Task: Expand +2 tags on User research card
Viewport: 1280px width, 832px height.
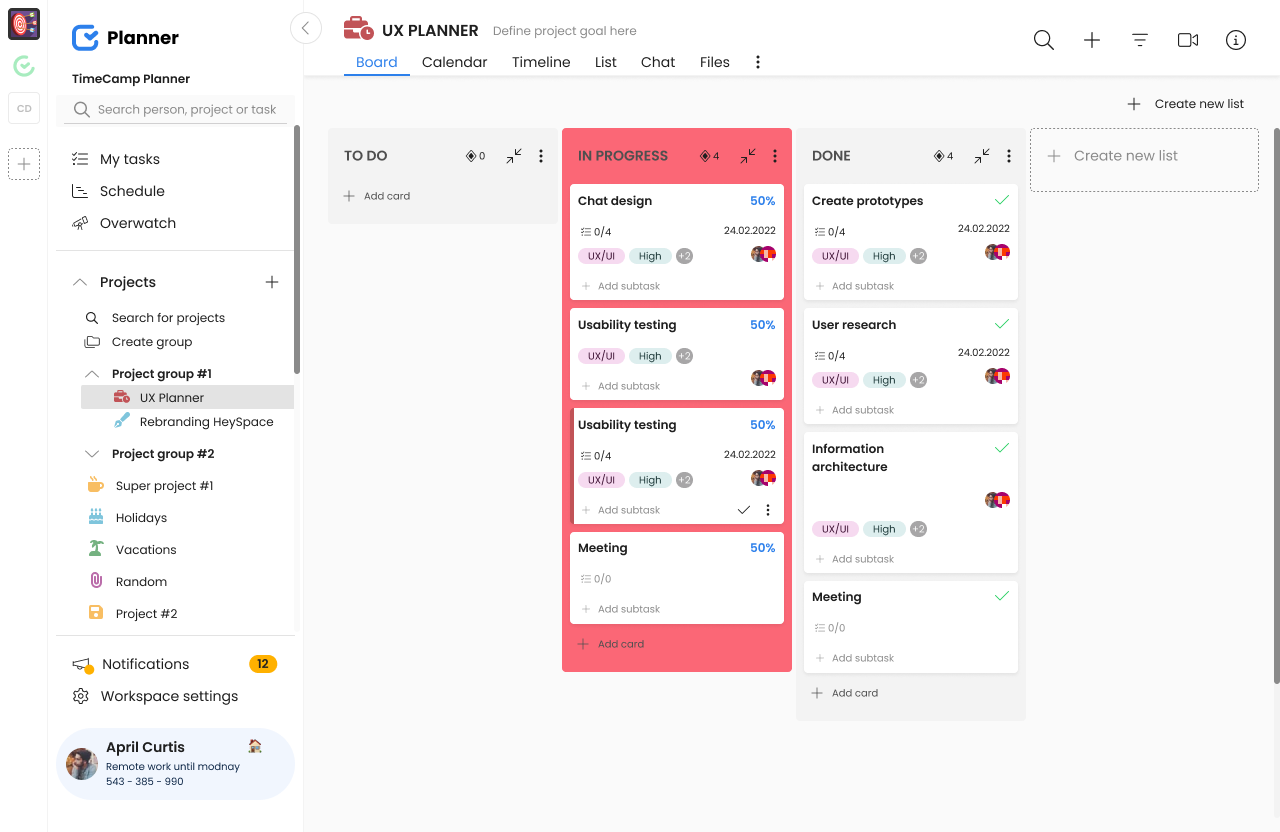Action: click(x=918, y=380)
